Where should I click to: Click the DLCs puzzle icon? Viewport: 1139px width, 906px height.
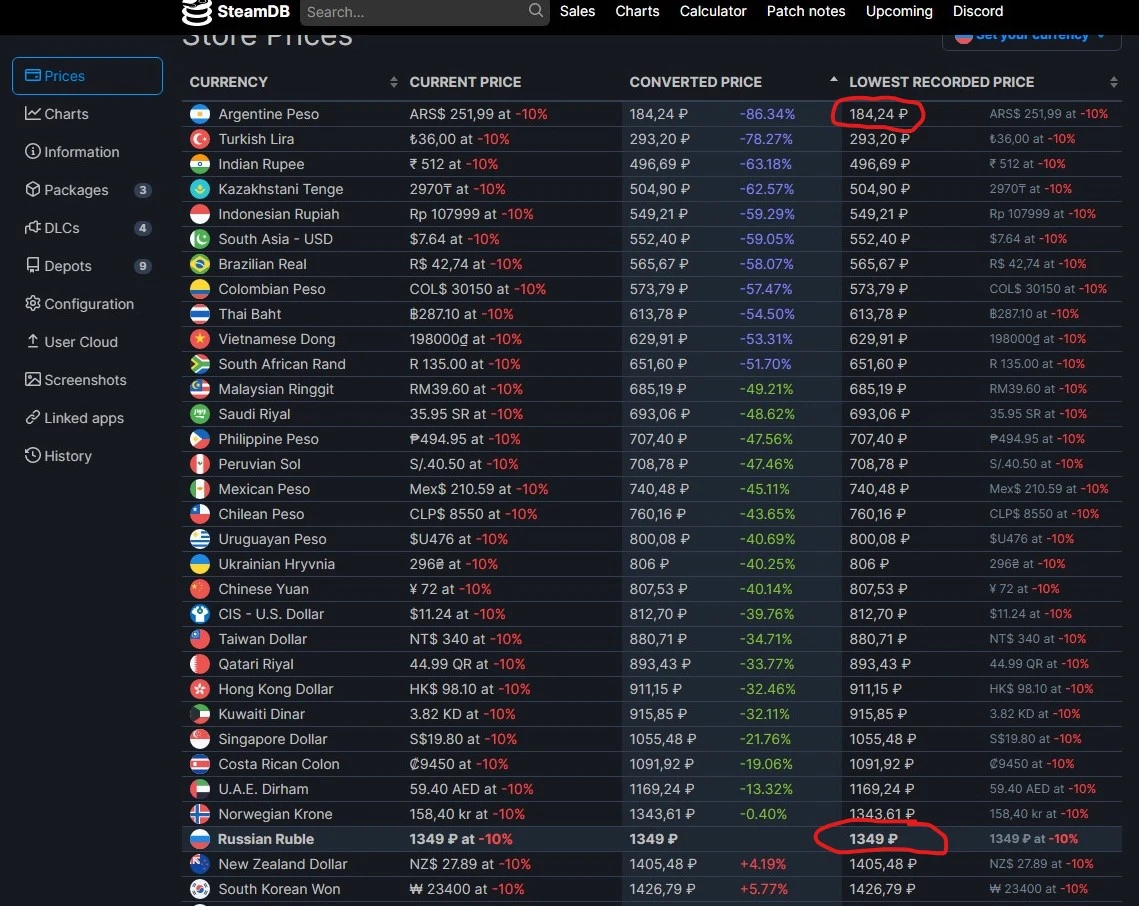[32, 227]
